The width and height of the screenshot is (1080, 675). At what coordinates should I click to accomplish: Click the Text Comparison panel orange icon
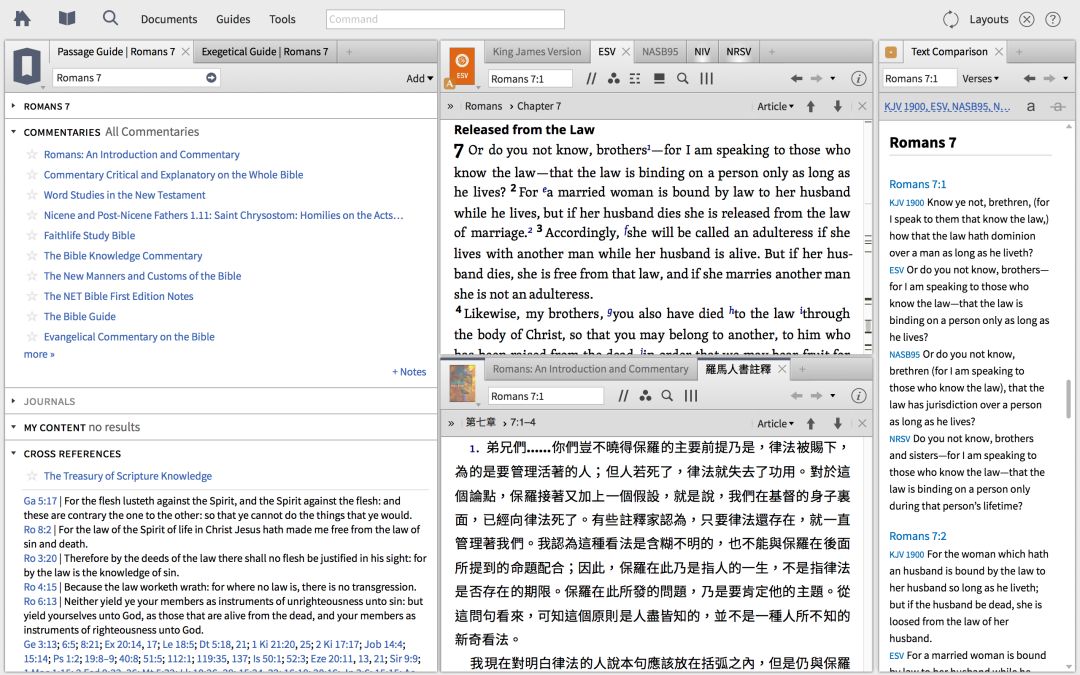[891, 52]
